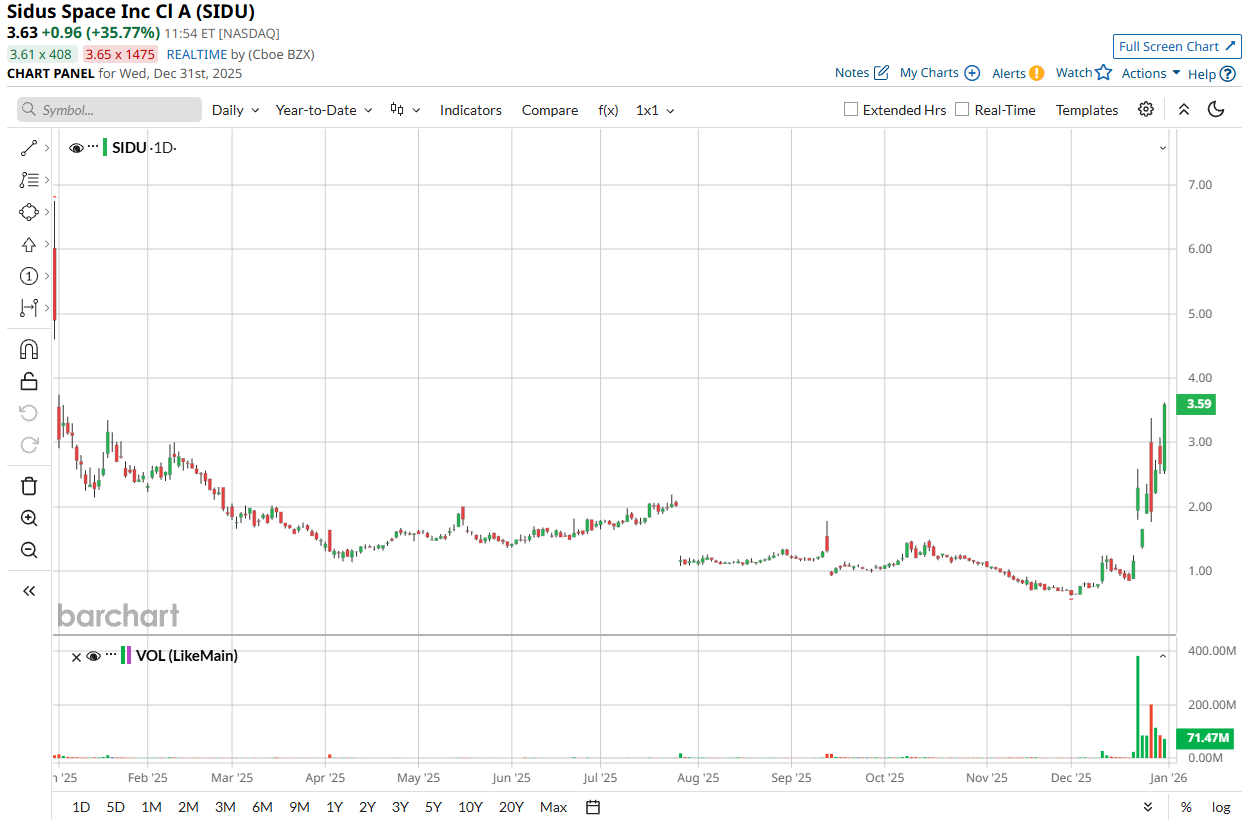Select the arrow marker tool icon
Image resolution: width=1248 pixels, height=820 pixels.
(28, 244)
